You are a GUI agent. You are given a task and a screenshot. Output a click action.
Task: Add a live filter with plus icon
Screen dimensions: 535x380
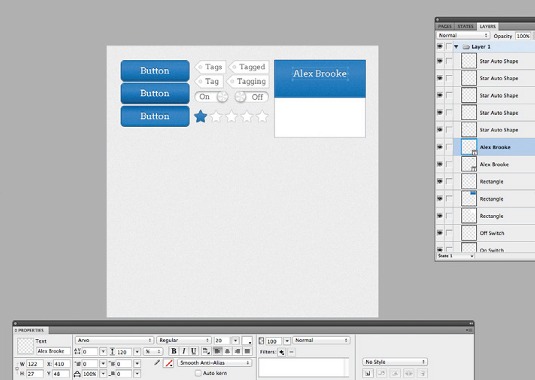(281, 352)
